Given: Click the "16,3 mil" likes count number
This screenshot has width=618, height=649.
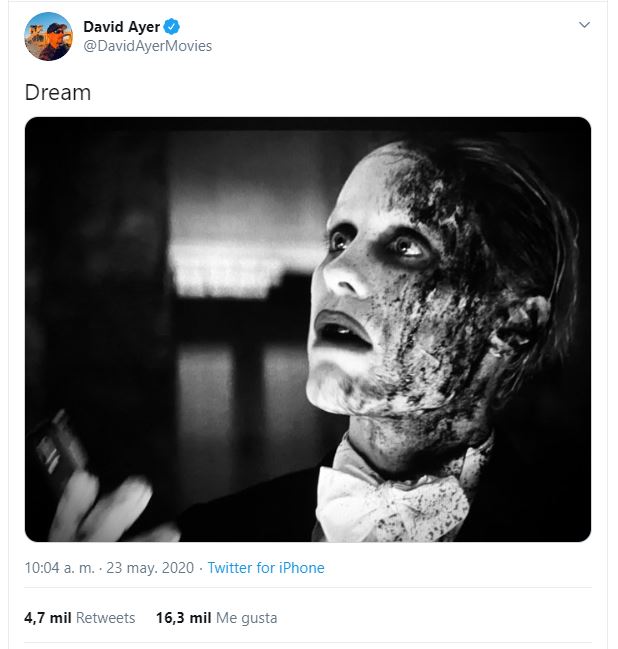Looking at the screenshot, I should (x=181, y=618).
